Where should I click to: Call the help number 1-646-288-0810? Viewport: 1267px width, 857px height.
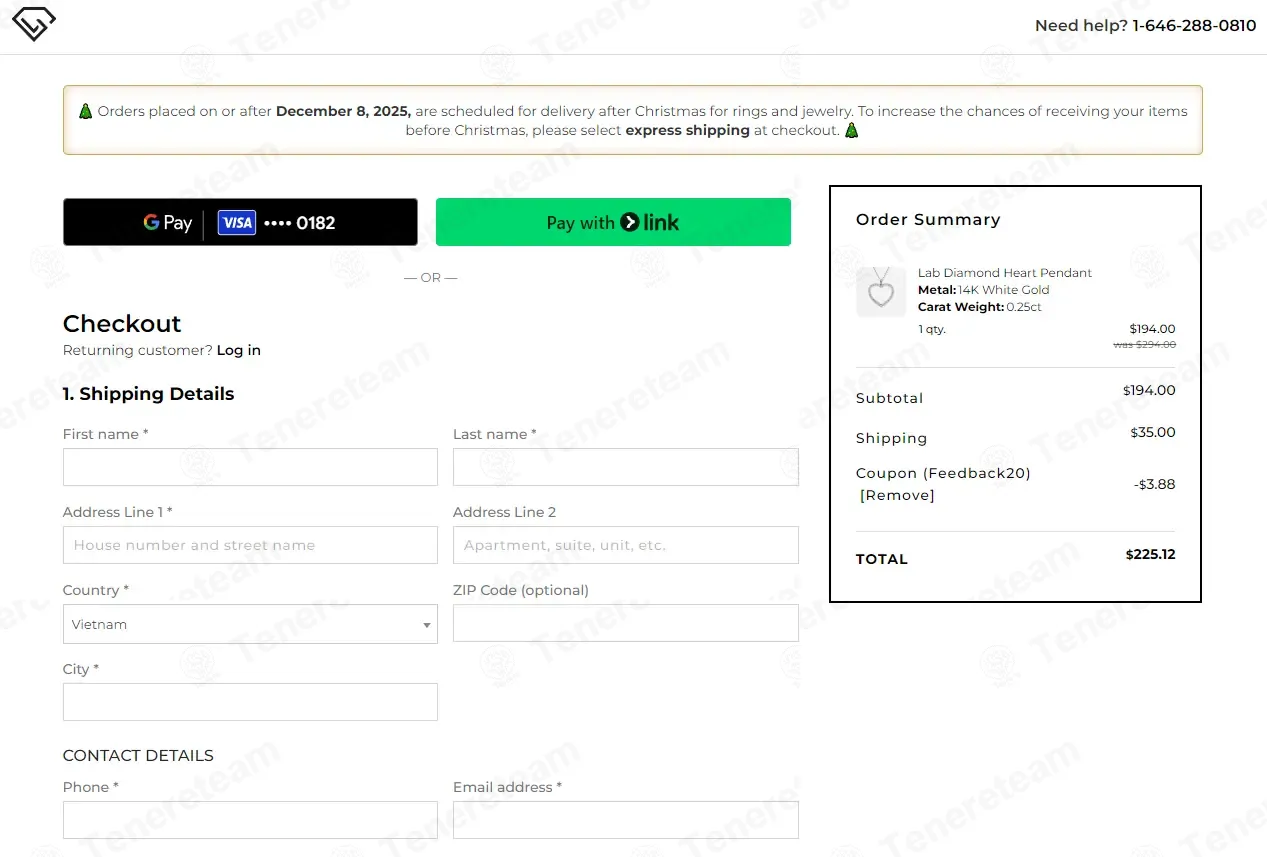[1194, 26]
